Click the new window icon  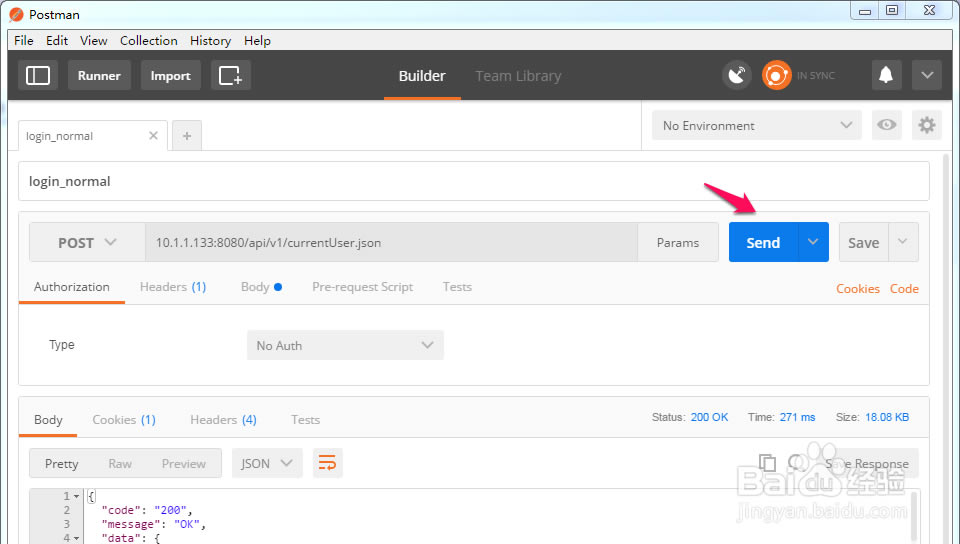(x=230, y=75)
